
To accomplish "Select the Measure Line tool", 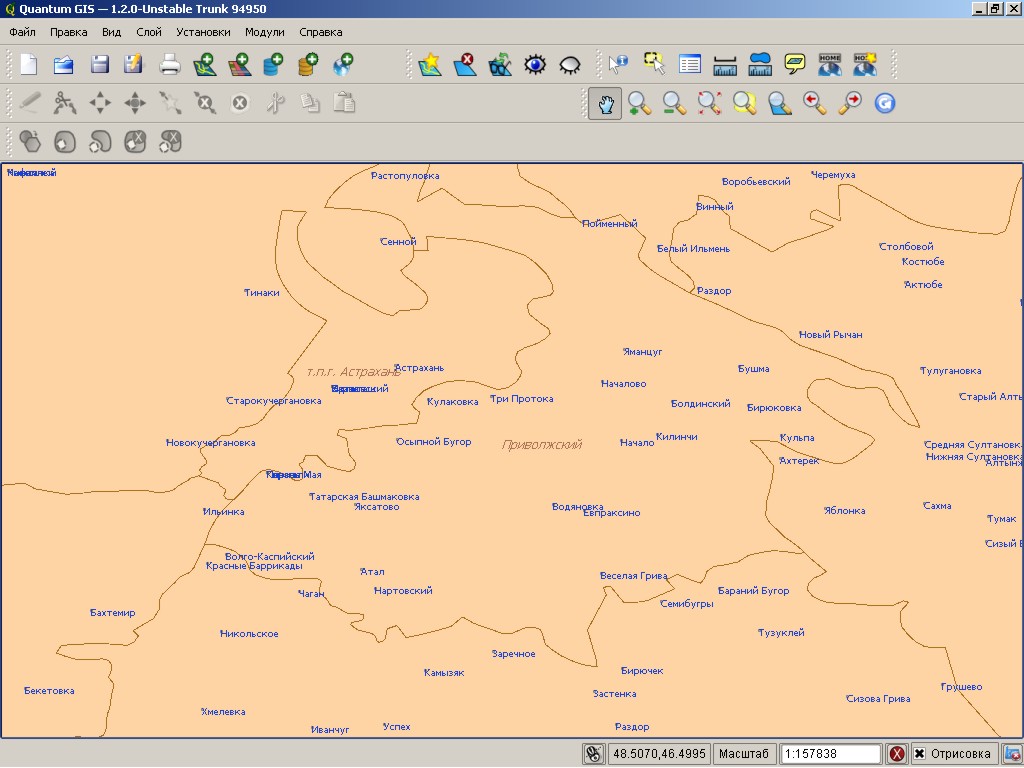I will click(725, 64).
